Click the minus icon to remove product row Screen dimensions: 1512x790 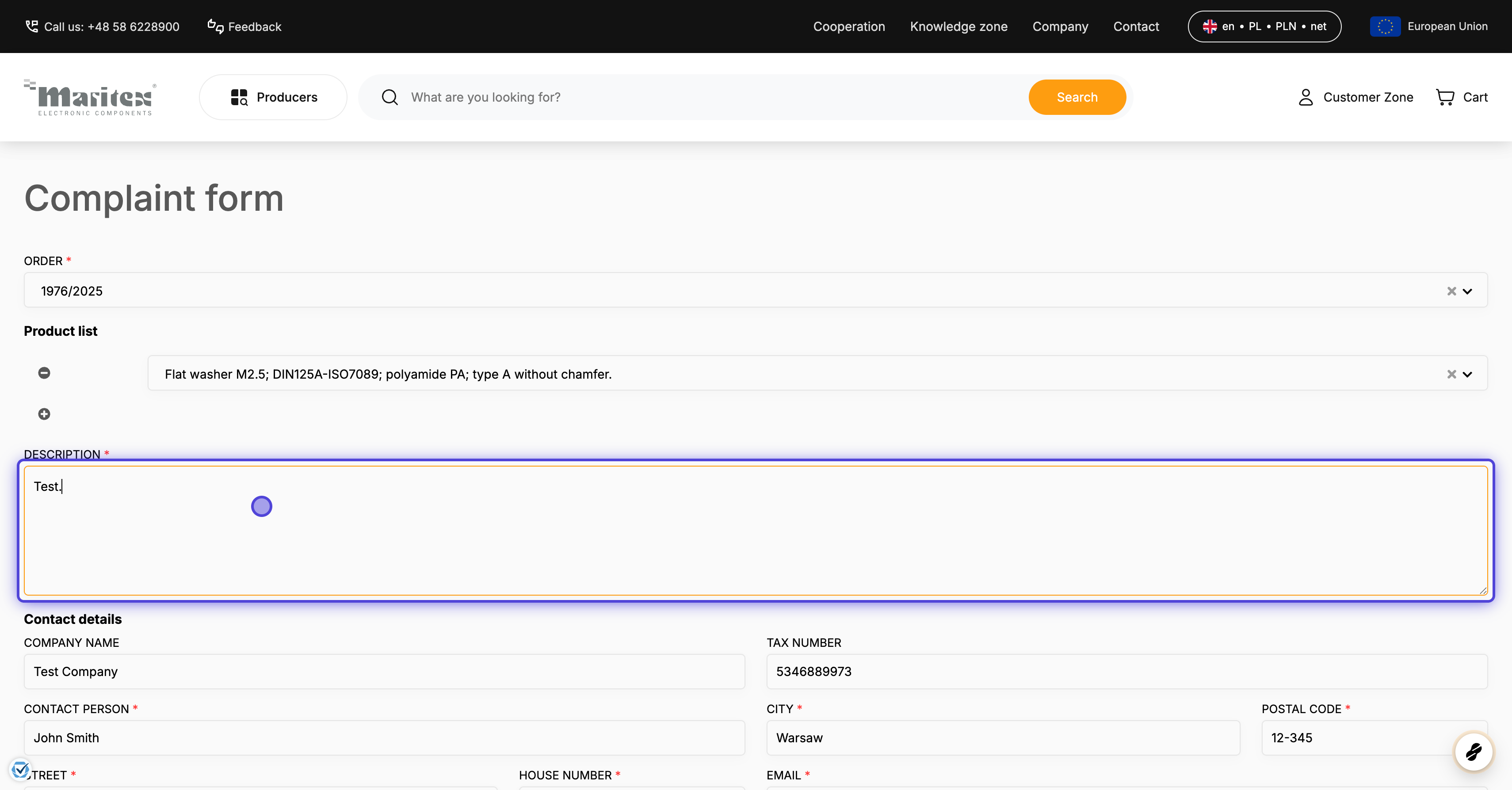click(x=44, y=373)
